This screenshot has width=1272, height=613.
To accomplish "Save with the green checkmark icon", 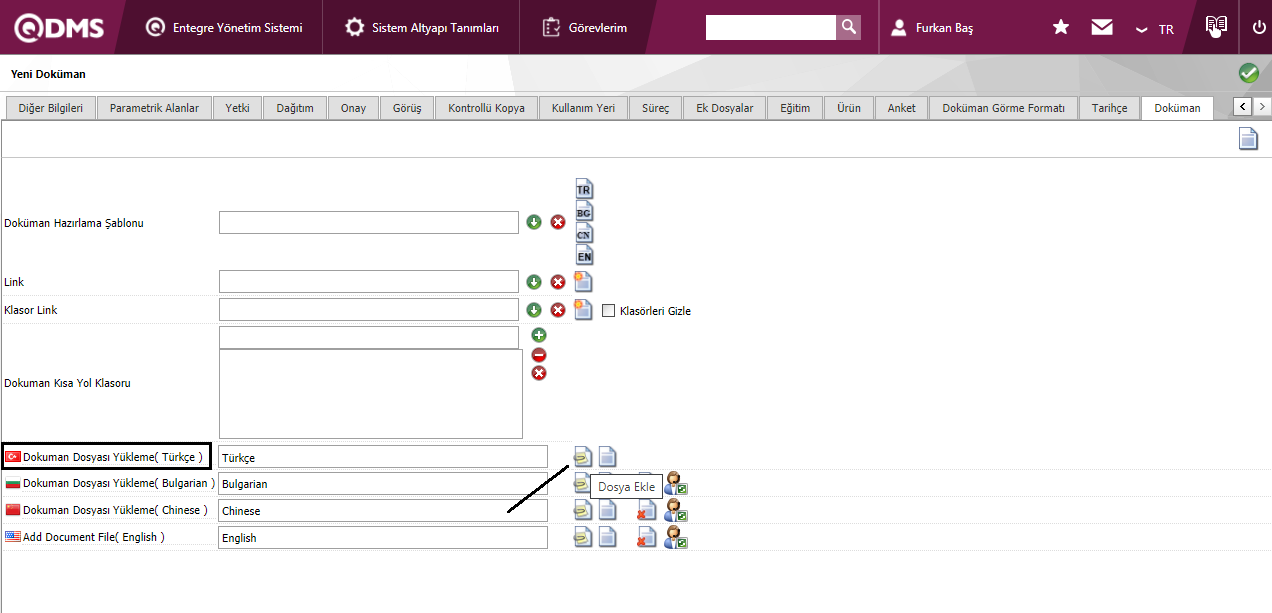I will (1248, 73).
